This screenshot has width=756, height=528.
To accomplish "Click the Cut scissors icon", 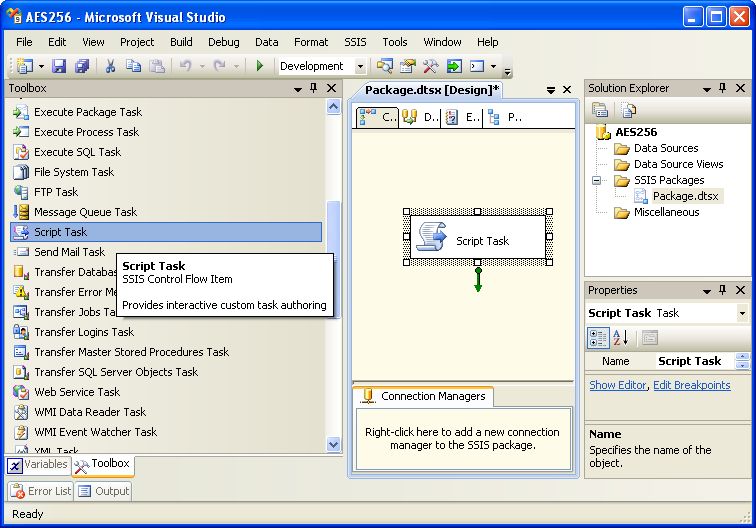I will (110, 66).
